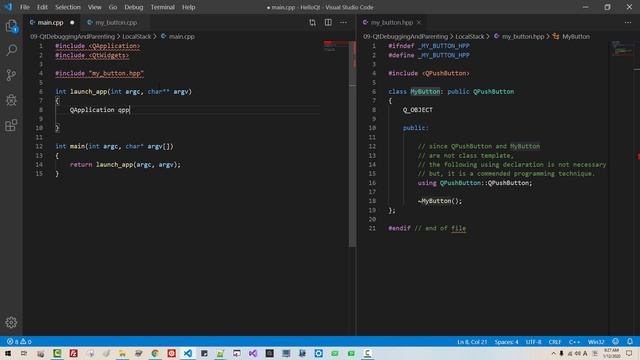Click 09-QtDebuggingAndParenting breadcrumb in right editor
640x360 pixels.
405,36
